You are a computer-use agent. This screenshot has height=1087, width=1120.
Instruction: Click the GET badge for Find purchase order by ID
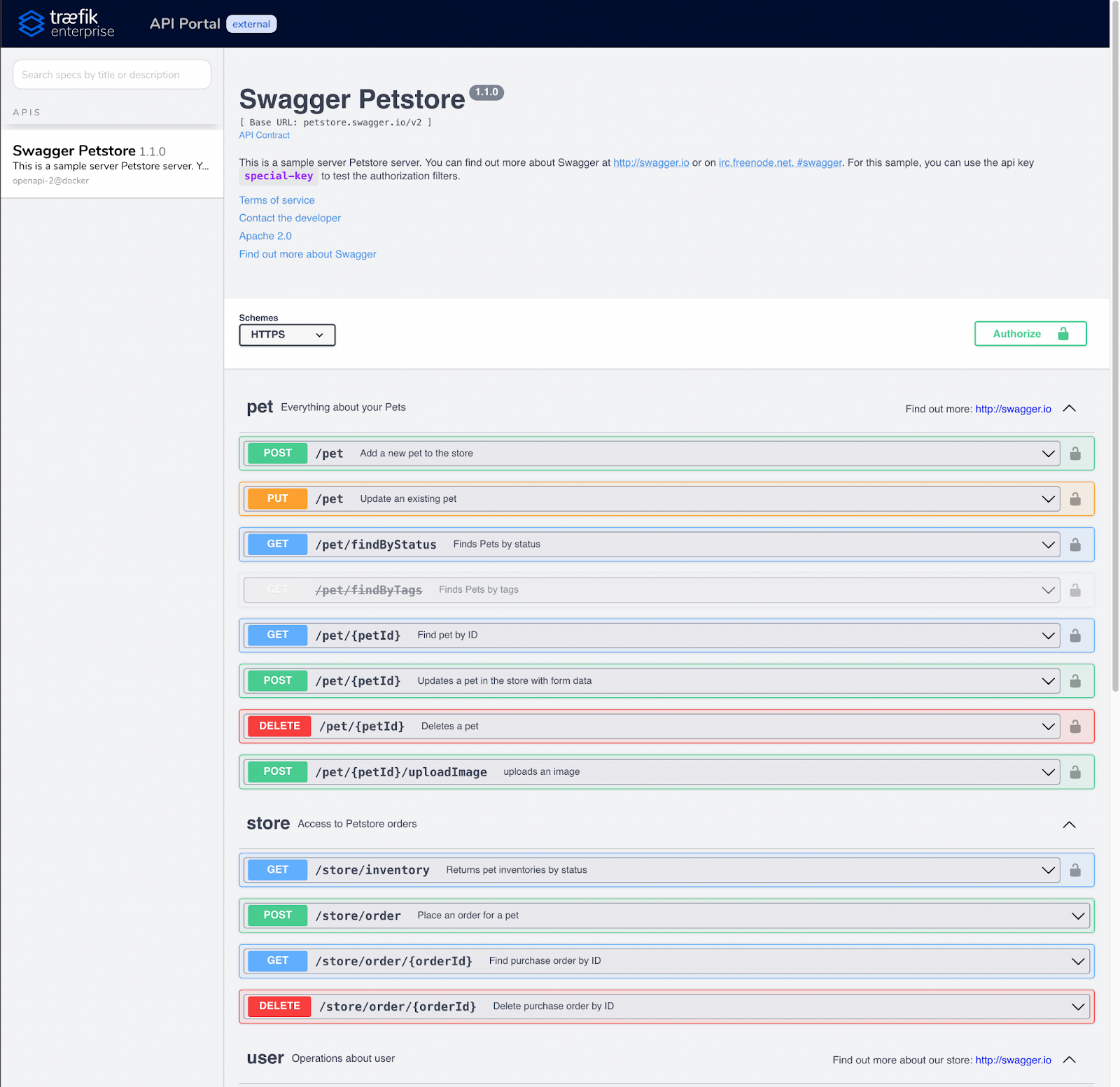click(277, 961)
